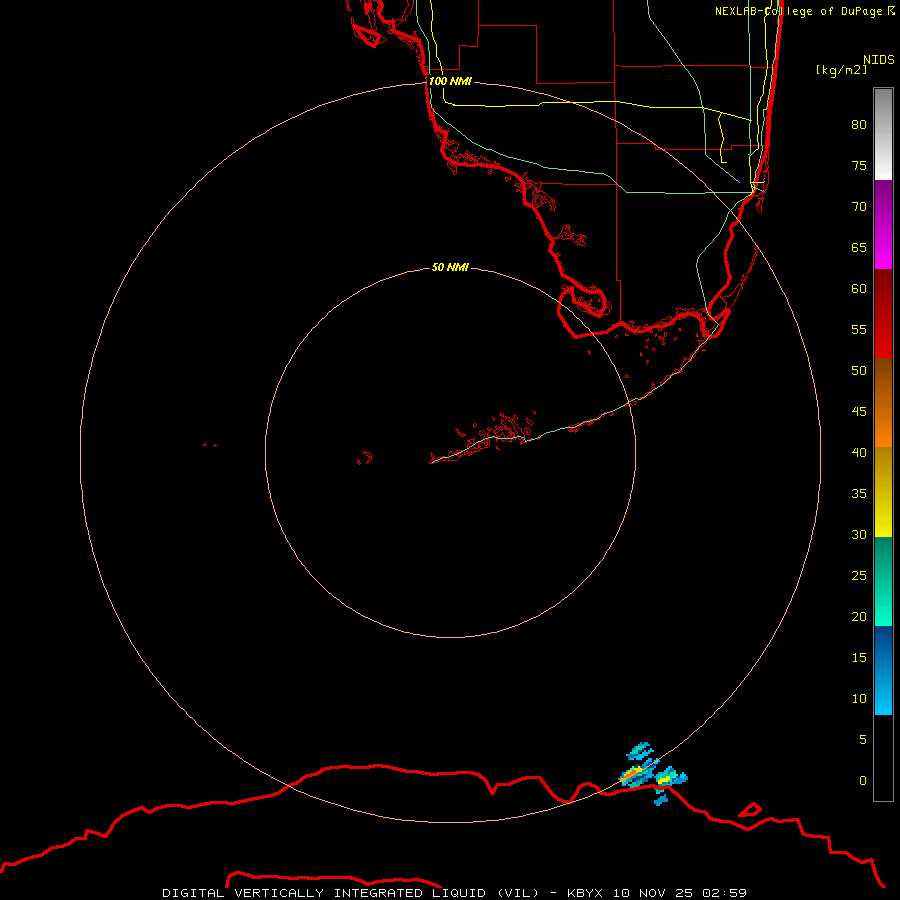Click the KBYX station identifier in the caption
This screenshot has width=900, height=900.
pyautogui.click(x=585, y=893)
